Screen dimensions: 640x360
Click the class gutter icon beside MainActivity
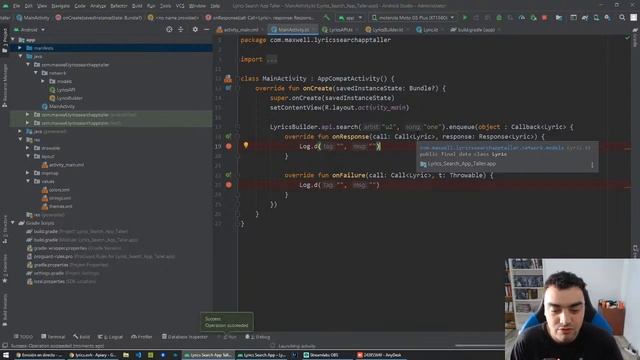click(x=228, y=78)
